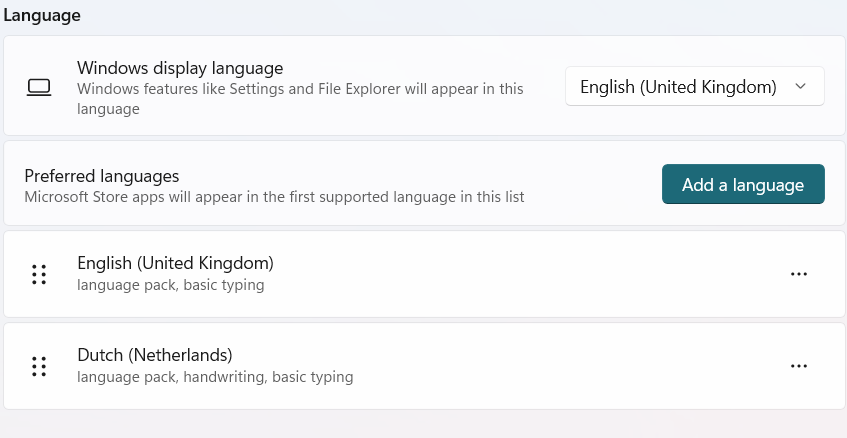
Task: Open the three-dot menu for Dutch (Netherlands)
Action: 798,366
